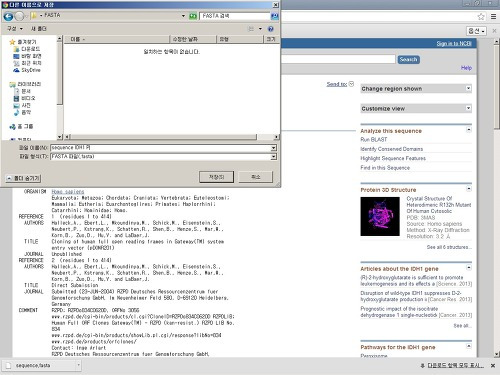Open the Downloads (다운로드) folder in sidebar
Viewport: 500px width, 375px height.
point(27,49)
